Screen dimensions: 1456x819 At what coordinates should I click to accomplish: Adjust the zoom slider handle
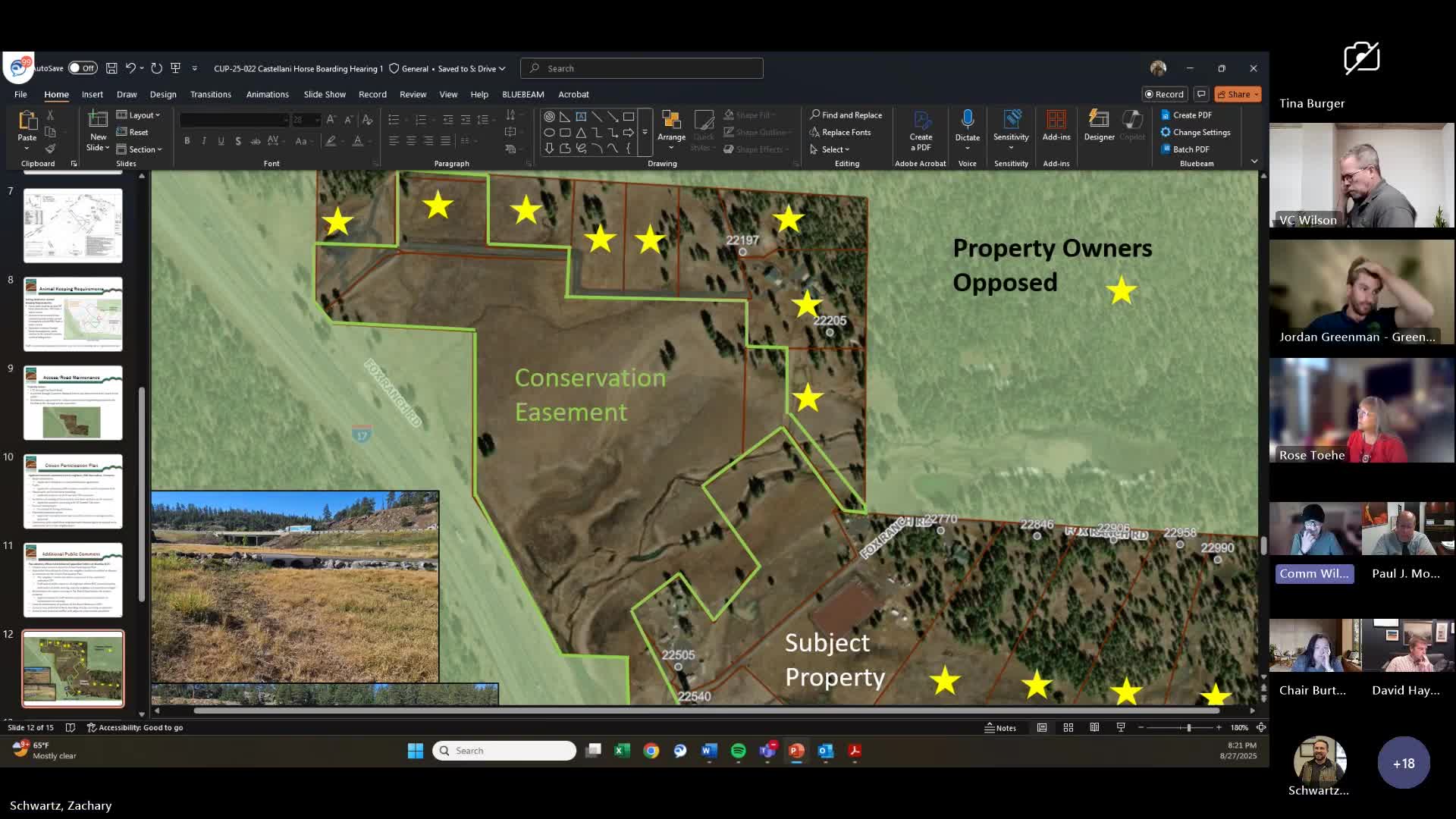tap(1189, 727)
